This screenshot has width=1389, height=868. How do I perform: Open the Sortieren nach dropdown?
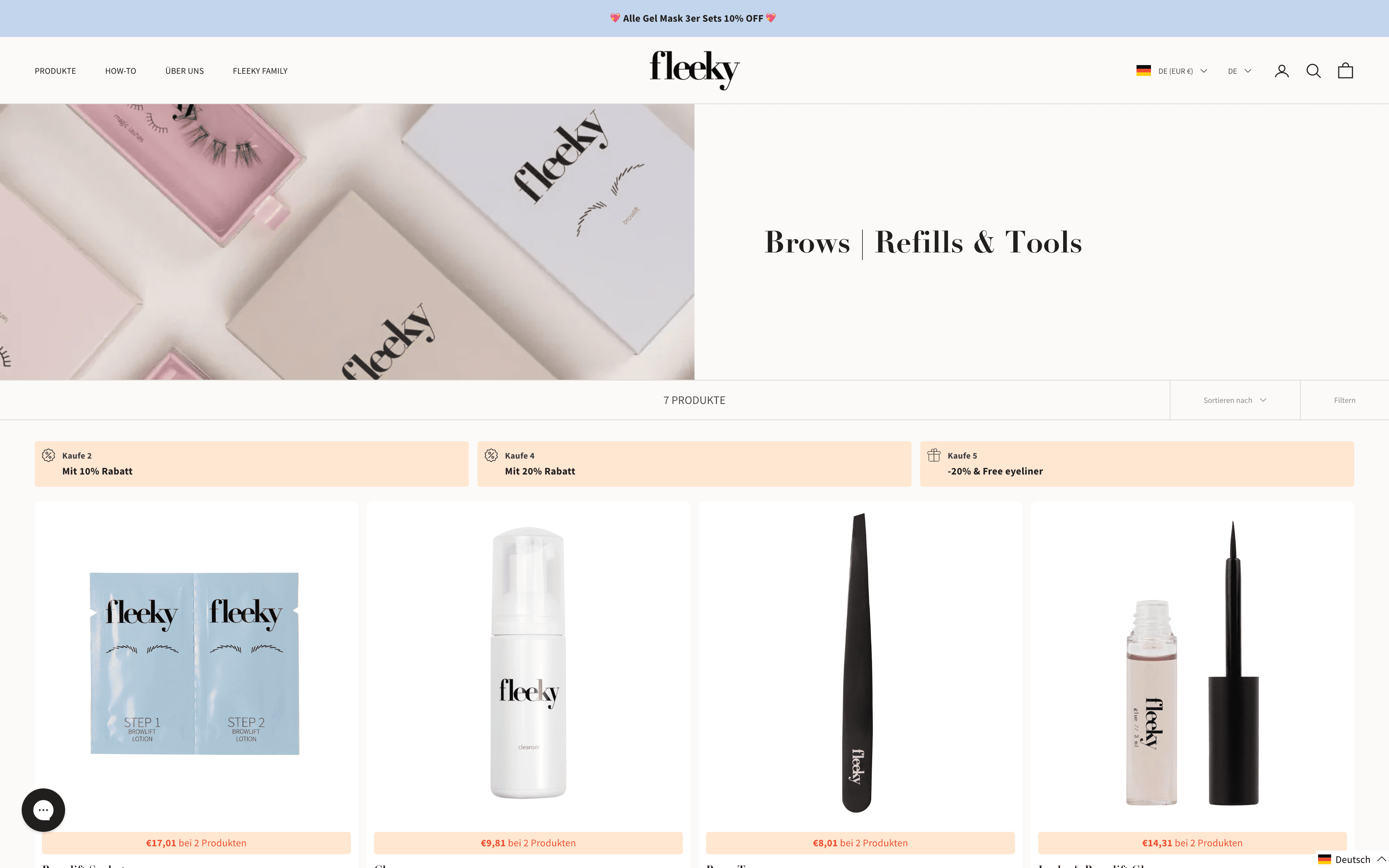[1235, 400]
